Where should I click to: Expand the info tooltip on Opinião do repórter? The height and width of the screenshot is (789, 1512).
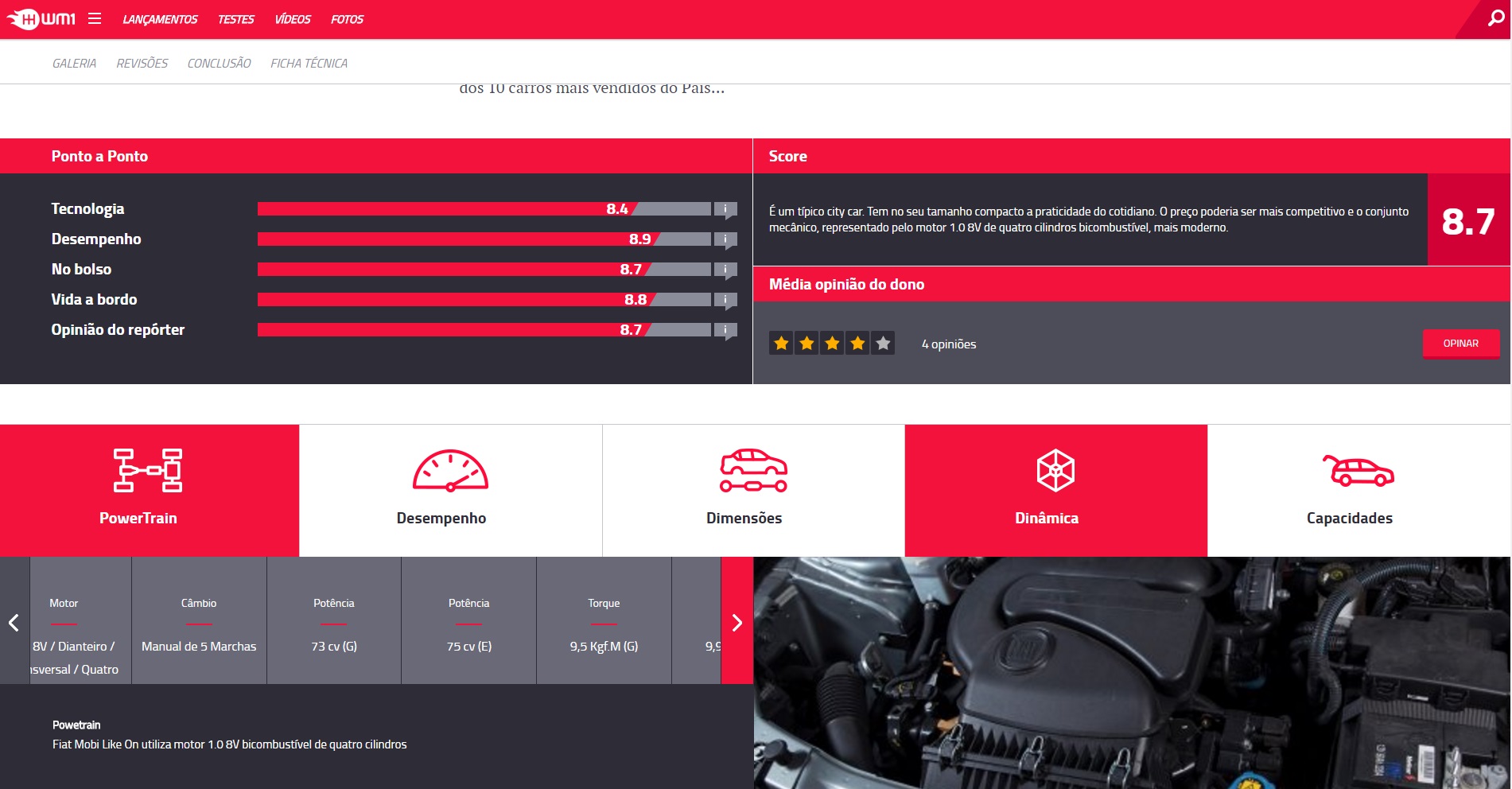[724, 329]
